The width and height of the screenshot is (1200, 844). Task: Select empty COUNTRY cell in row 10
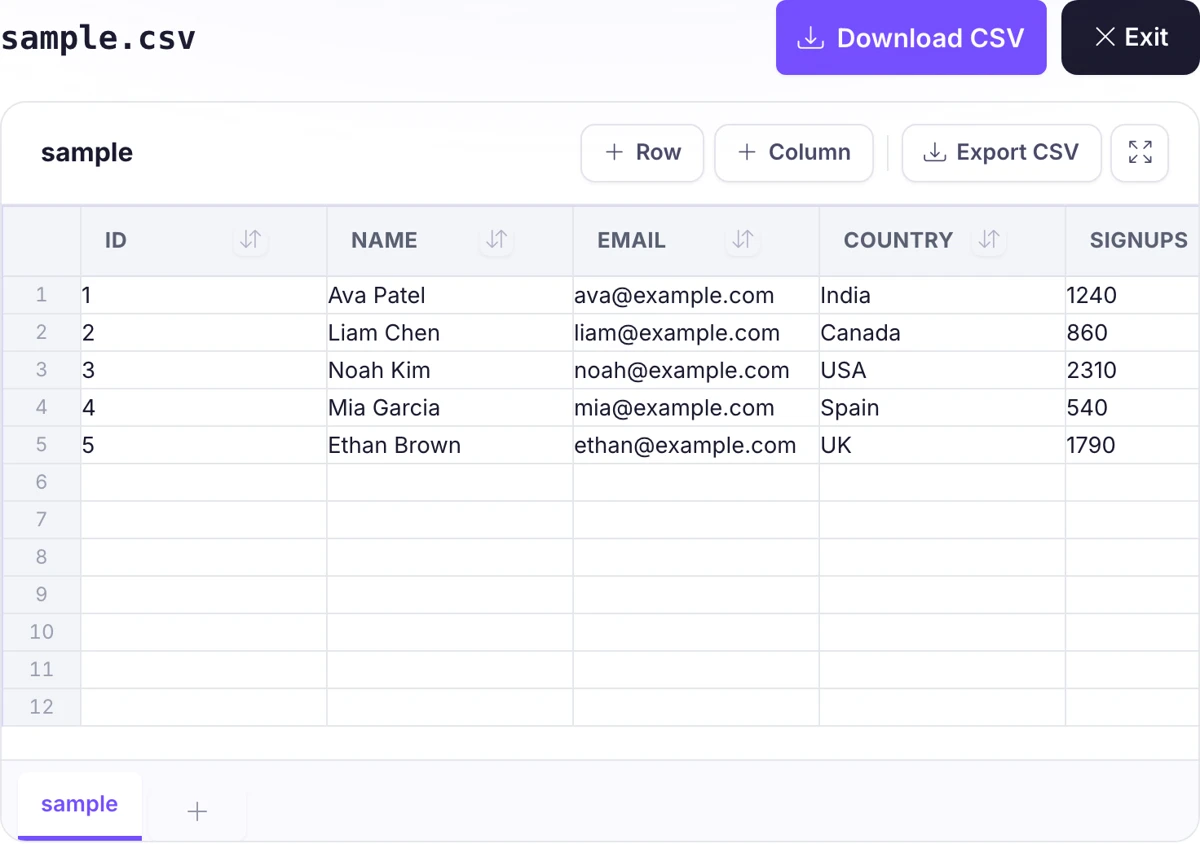pyautogui.click(x=942, y=632)
